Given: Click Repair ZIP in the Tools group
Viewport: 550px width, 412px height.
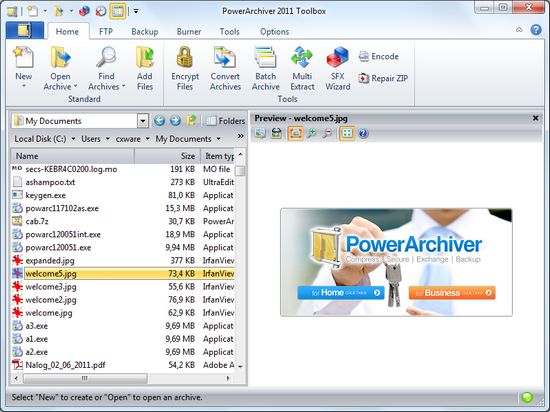Looking at the screenshot, I should click(x=383, y=78).
